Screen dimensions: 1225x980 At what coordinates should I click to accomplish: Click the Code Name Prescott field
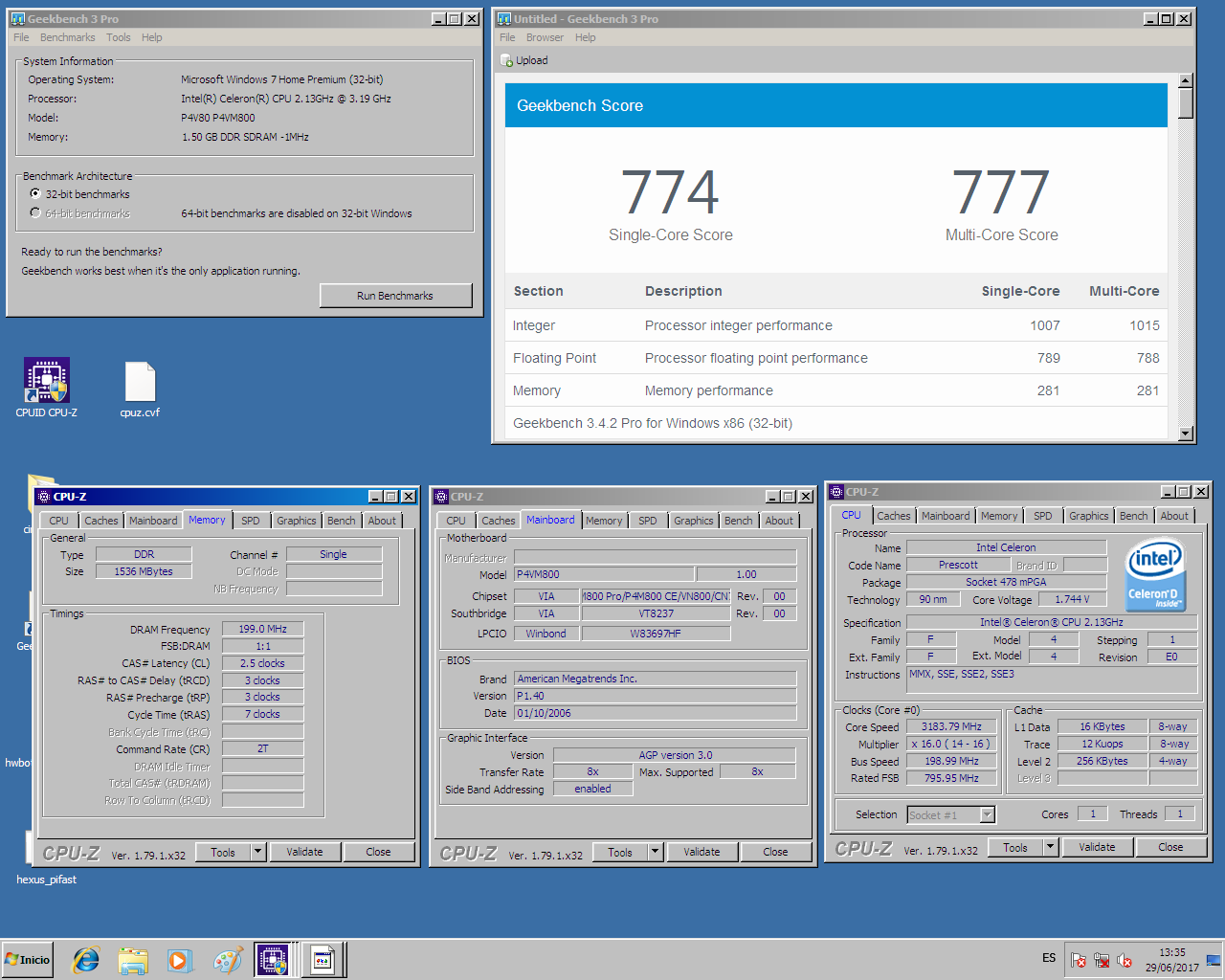(958, 565)
